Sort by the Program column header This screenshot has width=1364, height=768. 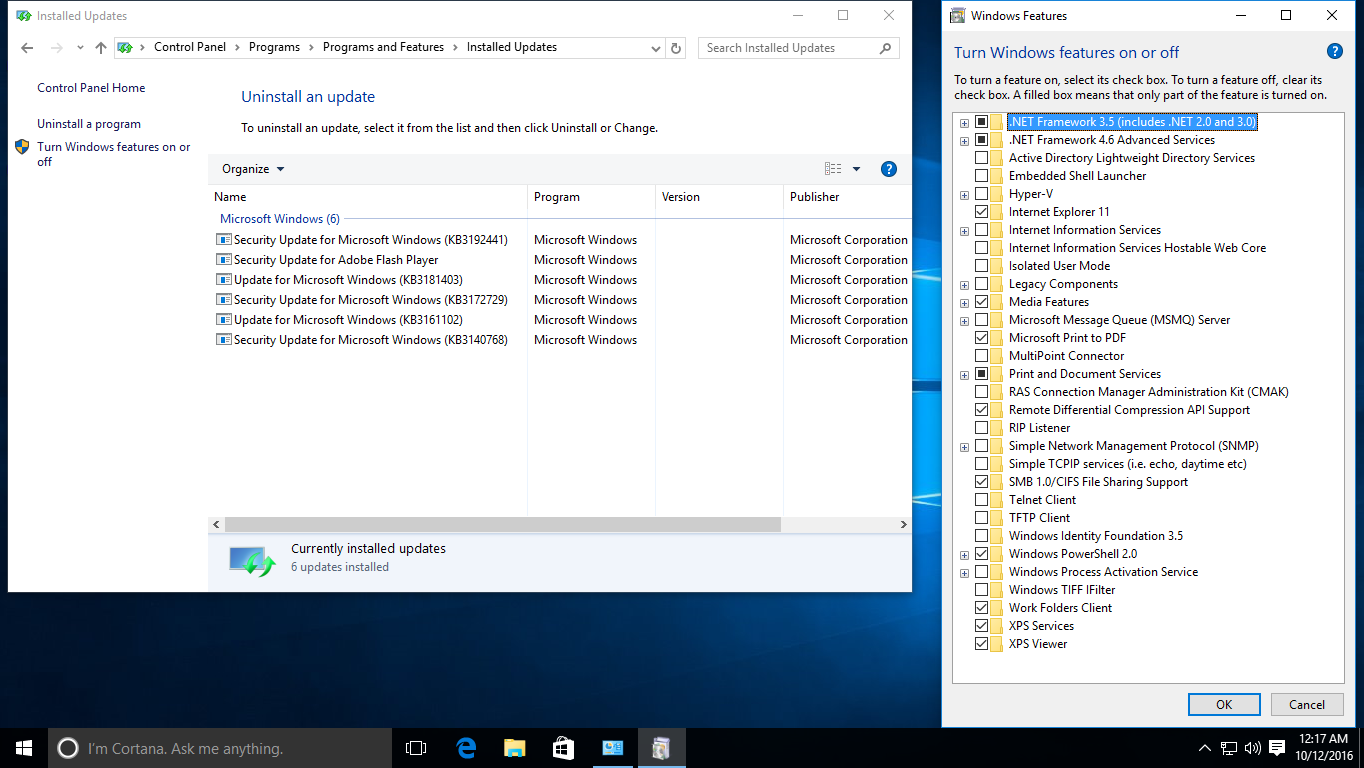(x=591, y=197)
